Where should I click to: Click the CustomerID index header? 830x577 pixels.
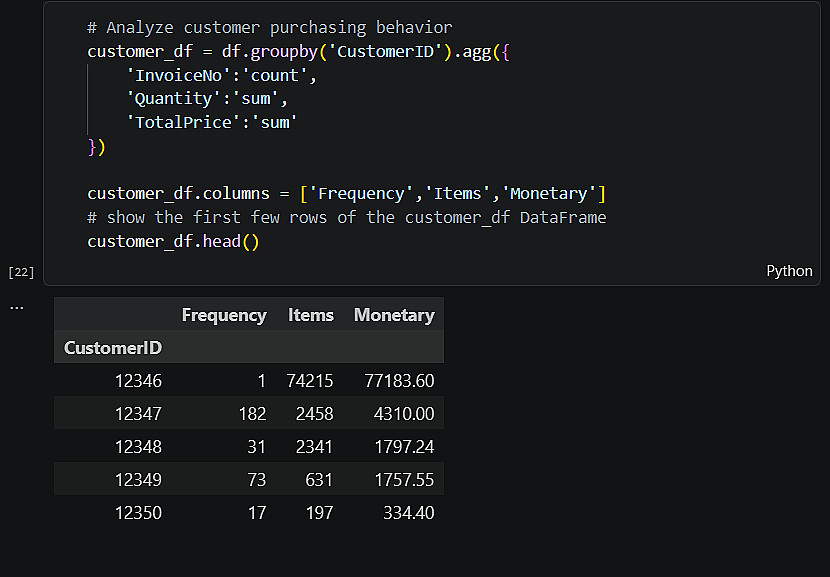click(x=113, y=347)
